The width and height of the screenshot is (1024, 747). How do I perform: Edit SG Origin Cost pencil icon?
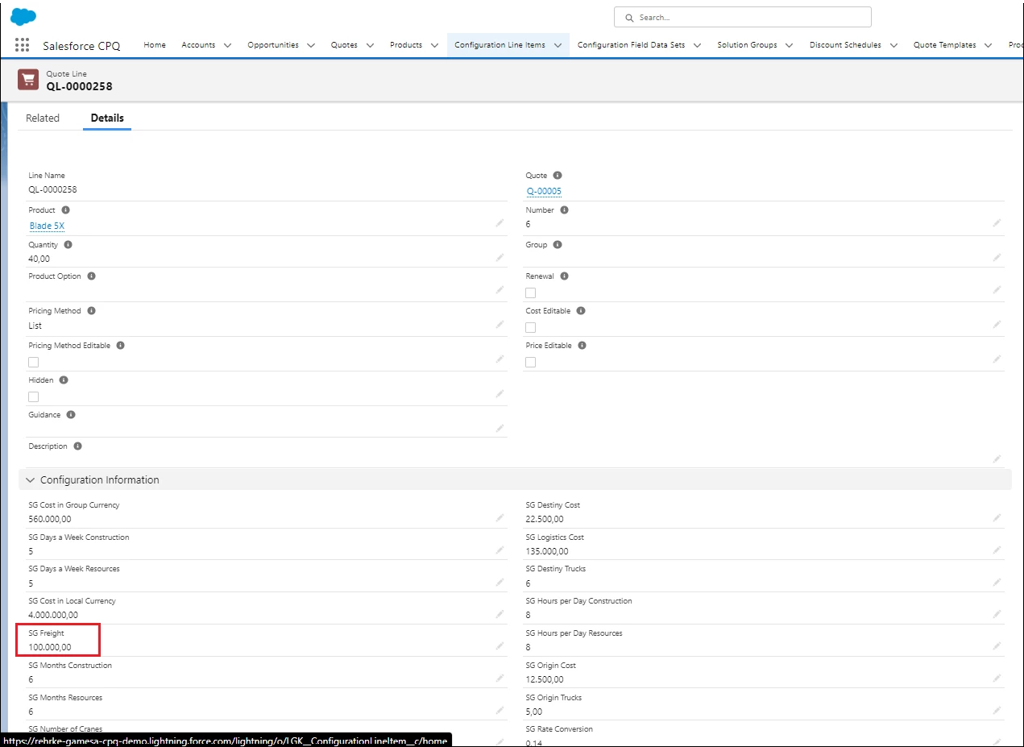(x=997, y=678)
